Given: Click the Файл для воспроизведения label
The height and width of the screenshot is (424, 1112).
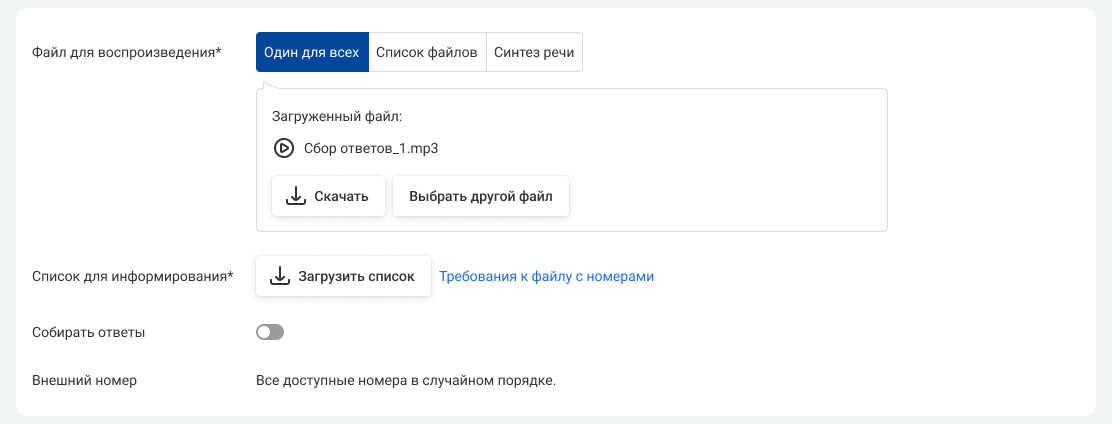Looking at the screenshot, I should 127,53.
